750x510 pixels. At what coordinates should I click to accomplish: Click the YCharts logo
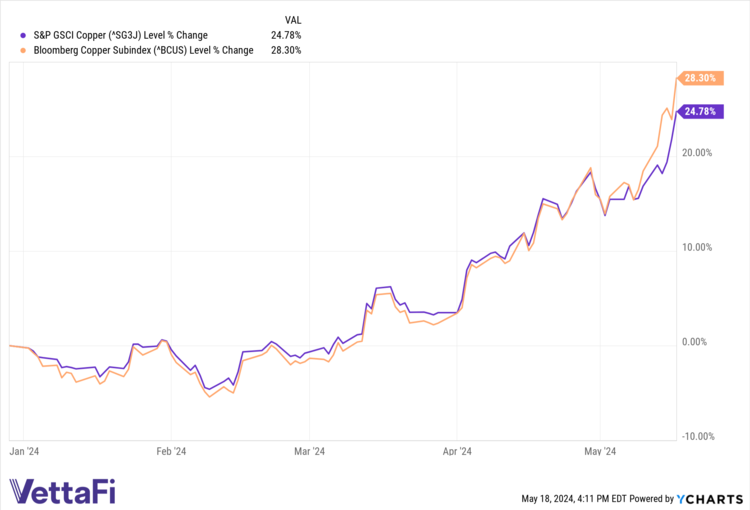coord(713,497)
